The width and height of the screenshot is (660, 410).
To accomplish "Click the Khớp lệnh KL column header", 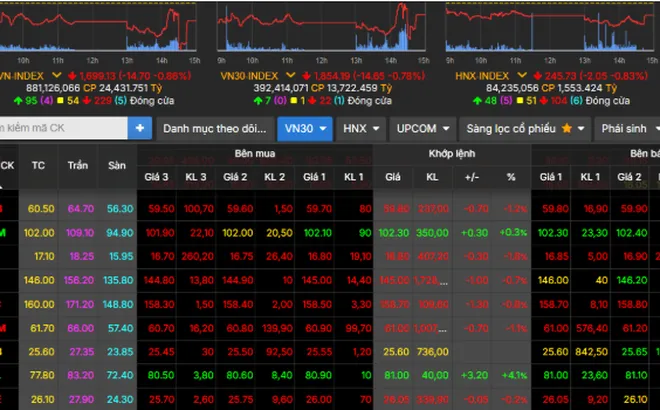I will click(x=432, y=177).
